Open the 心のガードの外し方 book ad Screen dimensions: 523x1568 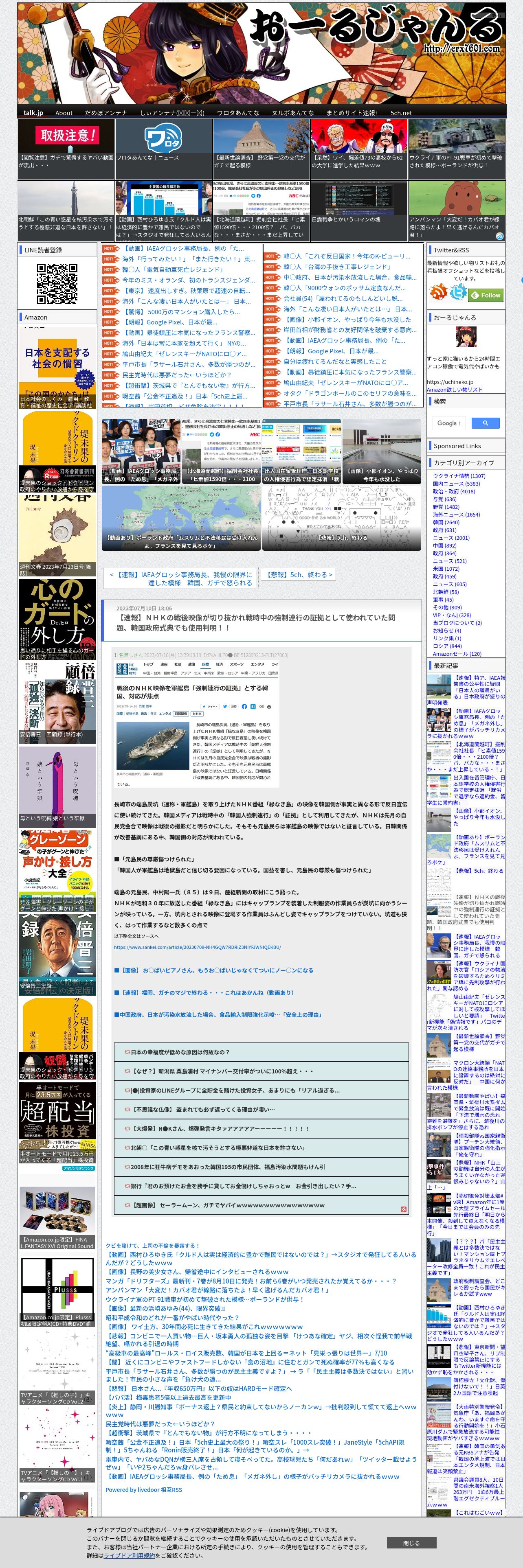(x=57, y=619)
